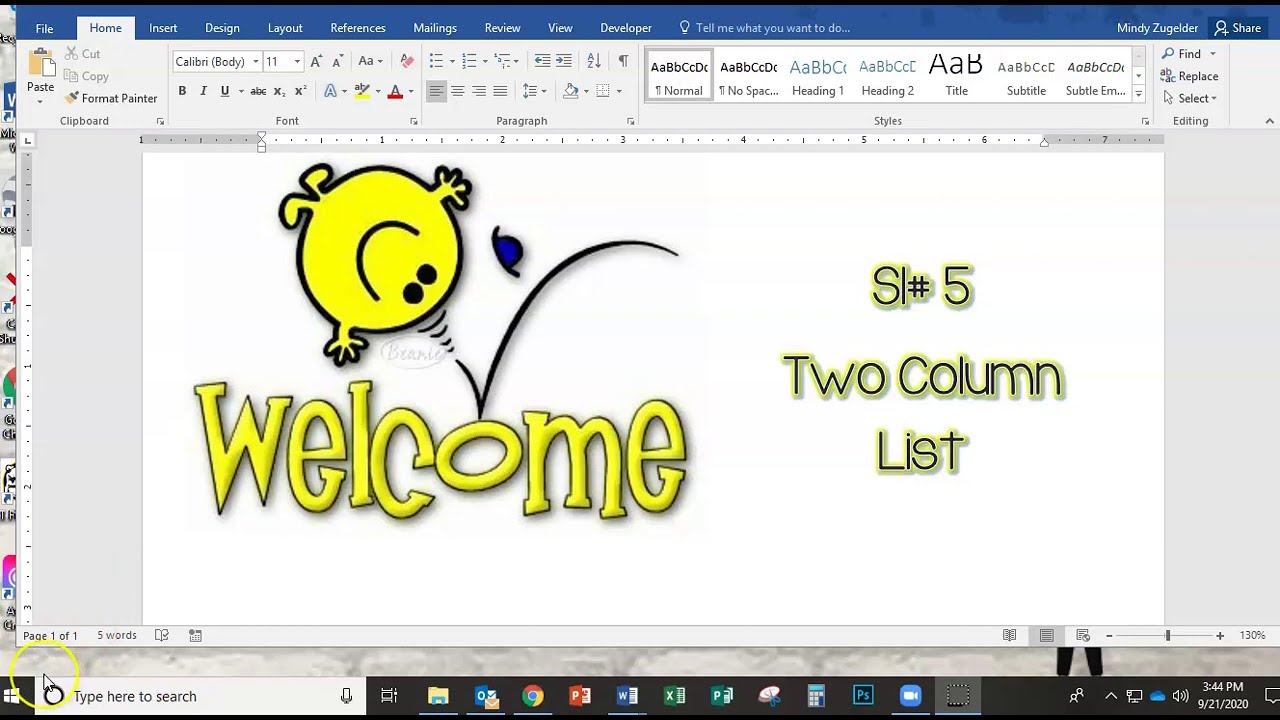
Task: Open the Font name dropdown
Action: pyautogui.click(x=255, y=62)
